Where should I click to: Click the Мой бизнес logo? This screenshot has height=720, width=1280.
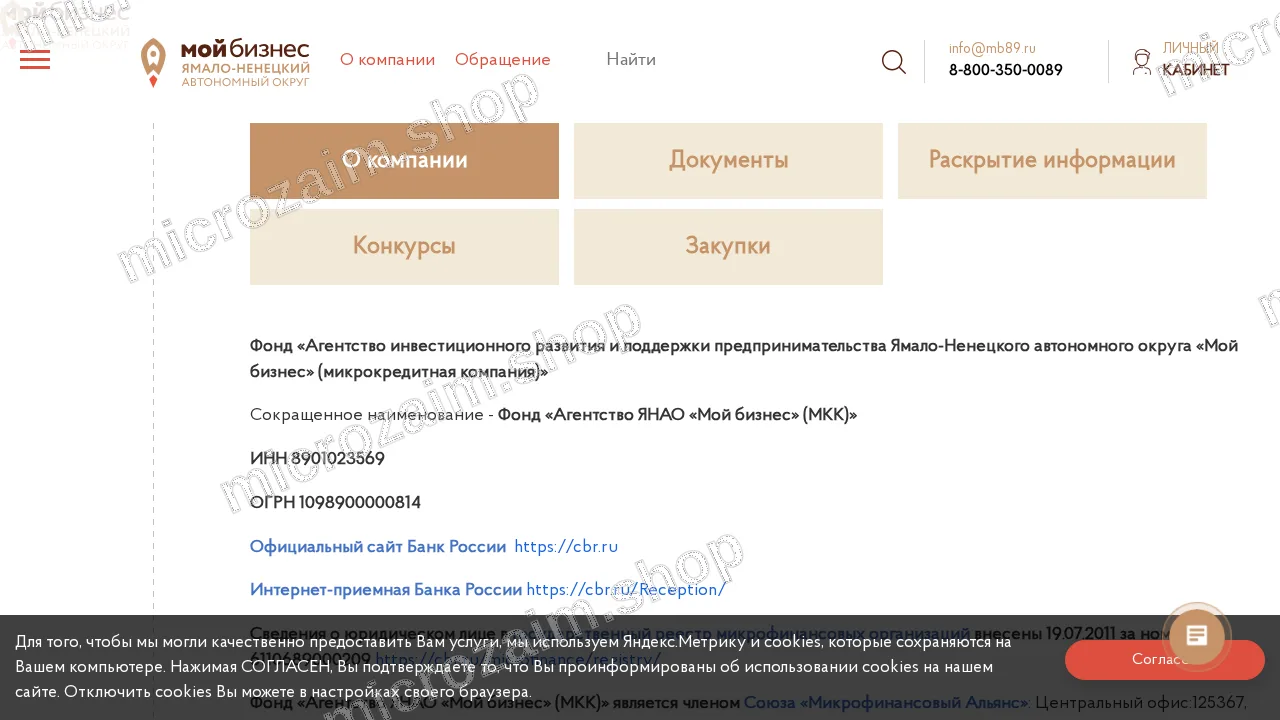[225, 62]
